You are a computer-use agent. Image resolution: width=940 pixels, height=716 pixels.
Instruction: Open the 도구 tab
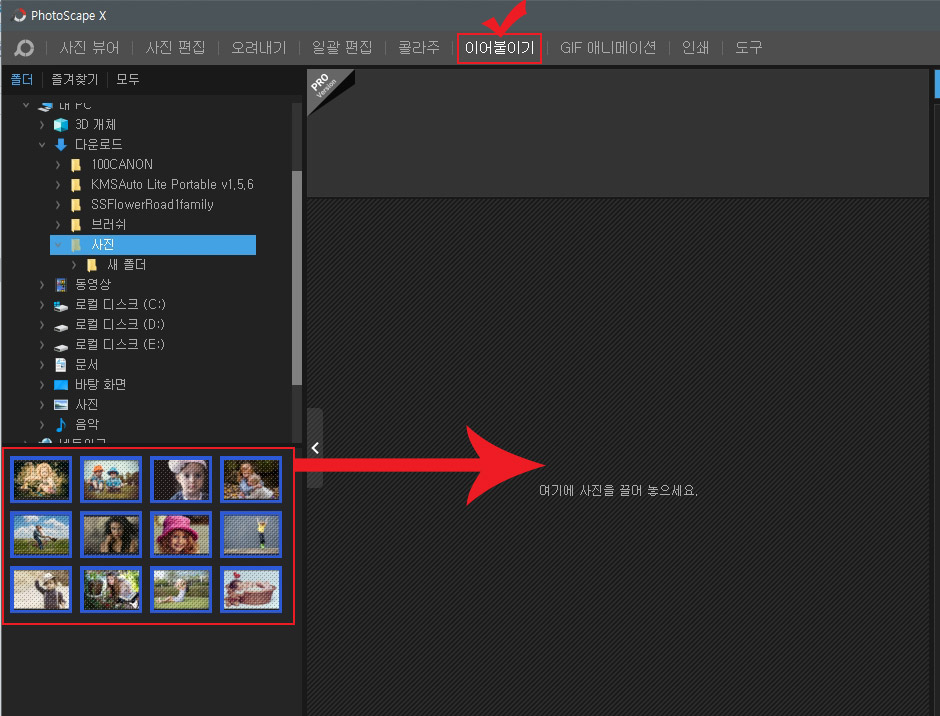749,48
